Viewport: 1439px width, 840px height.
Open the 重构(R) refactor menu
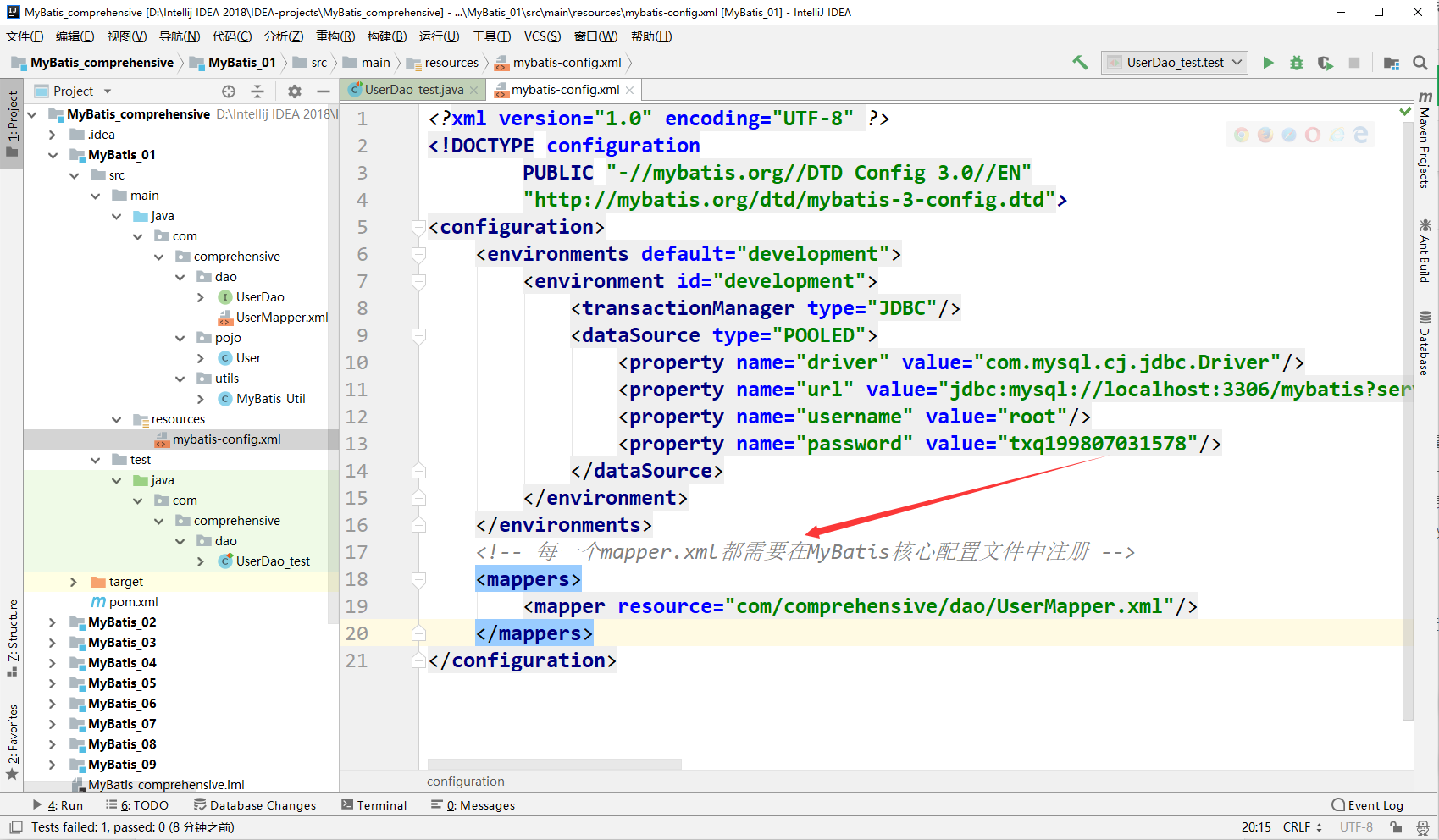335,36
